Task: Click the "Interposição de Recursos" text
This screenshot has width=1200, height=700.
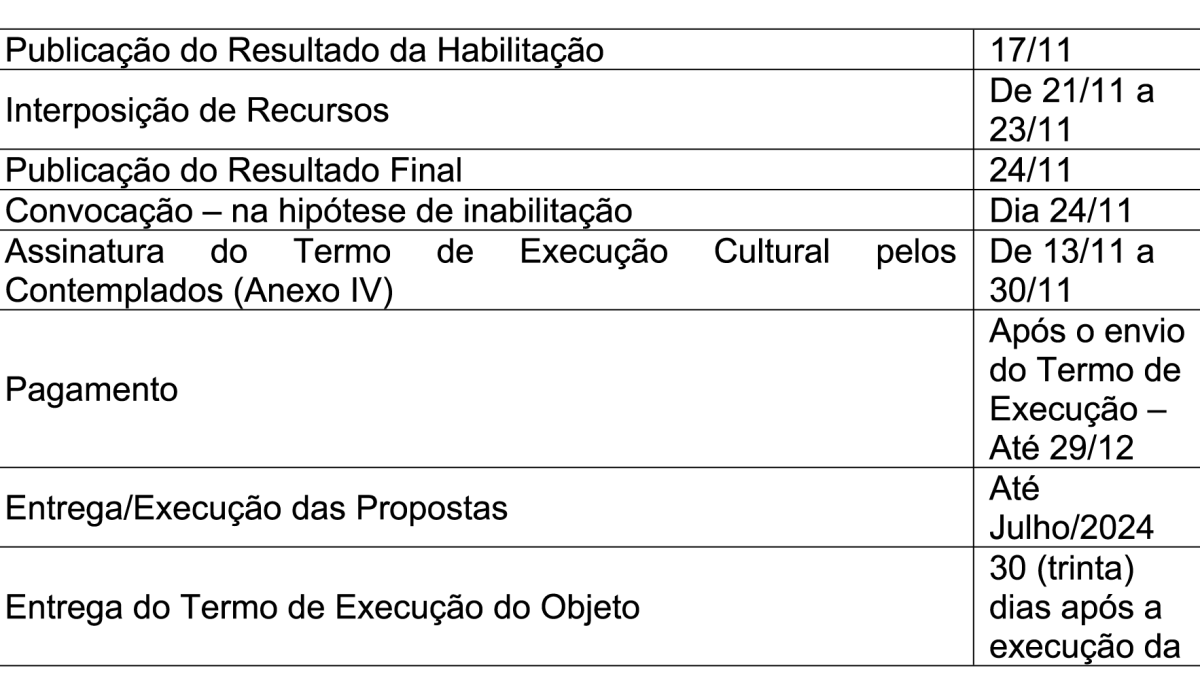Action: (197, 110)
